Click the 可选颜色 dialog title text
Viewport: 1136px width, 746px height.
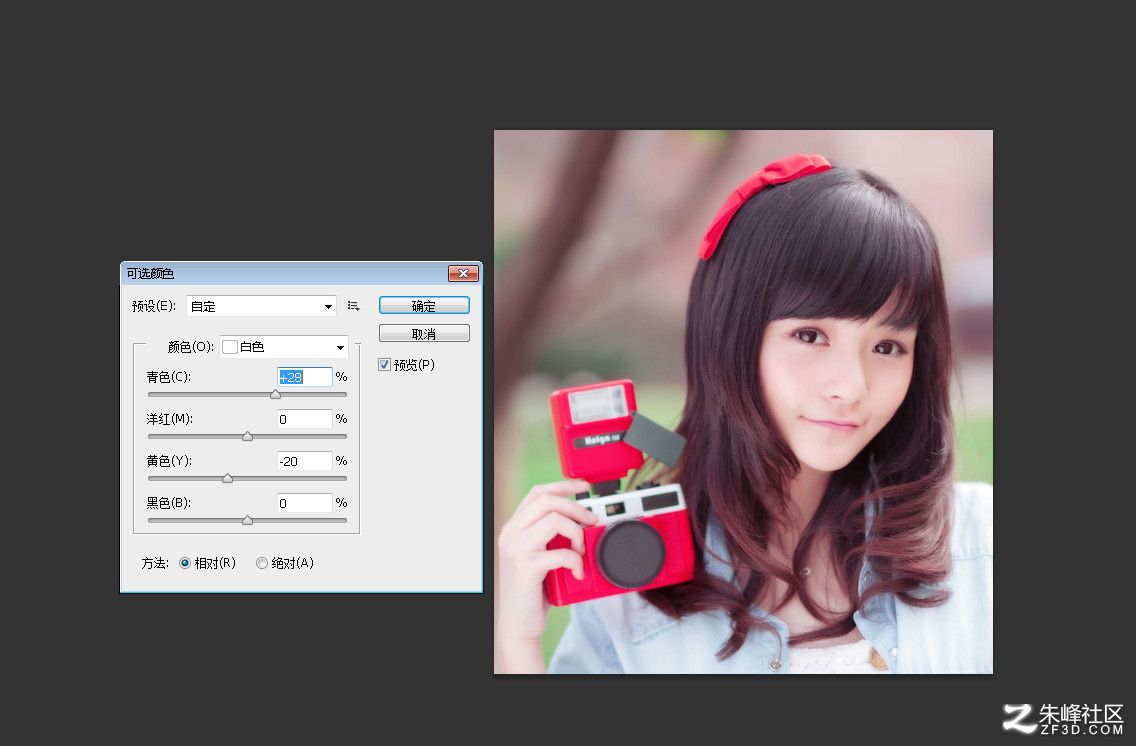(x=150, y=273)
